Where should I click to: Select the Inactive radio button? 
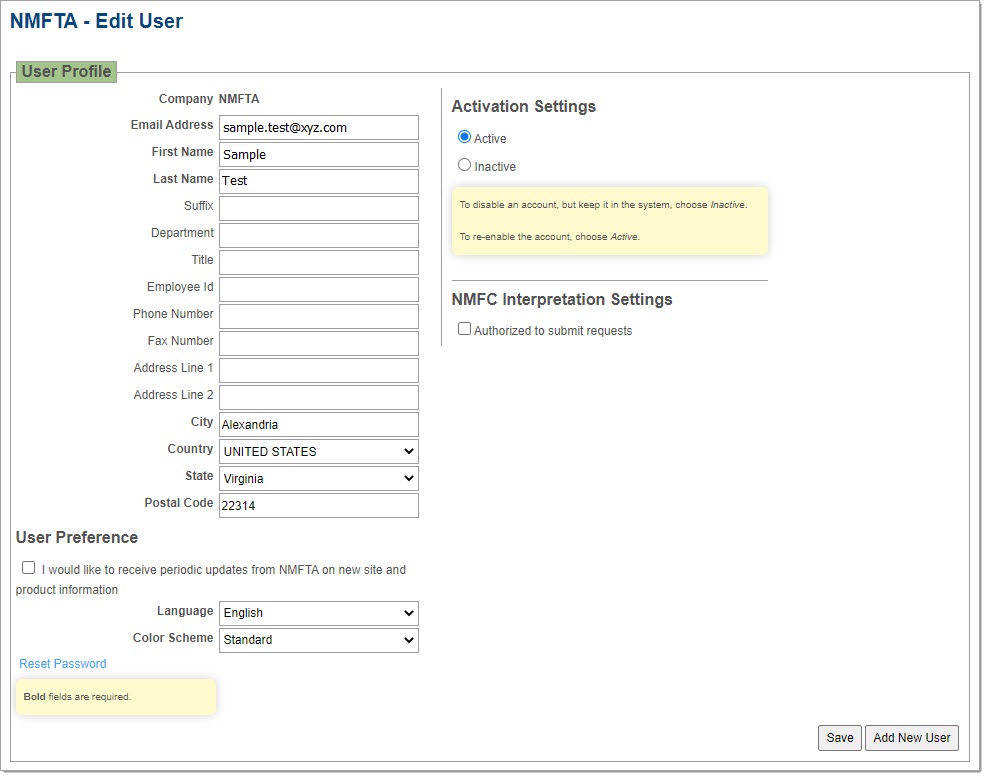[464, 165]
